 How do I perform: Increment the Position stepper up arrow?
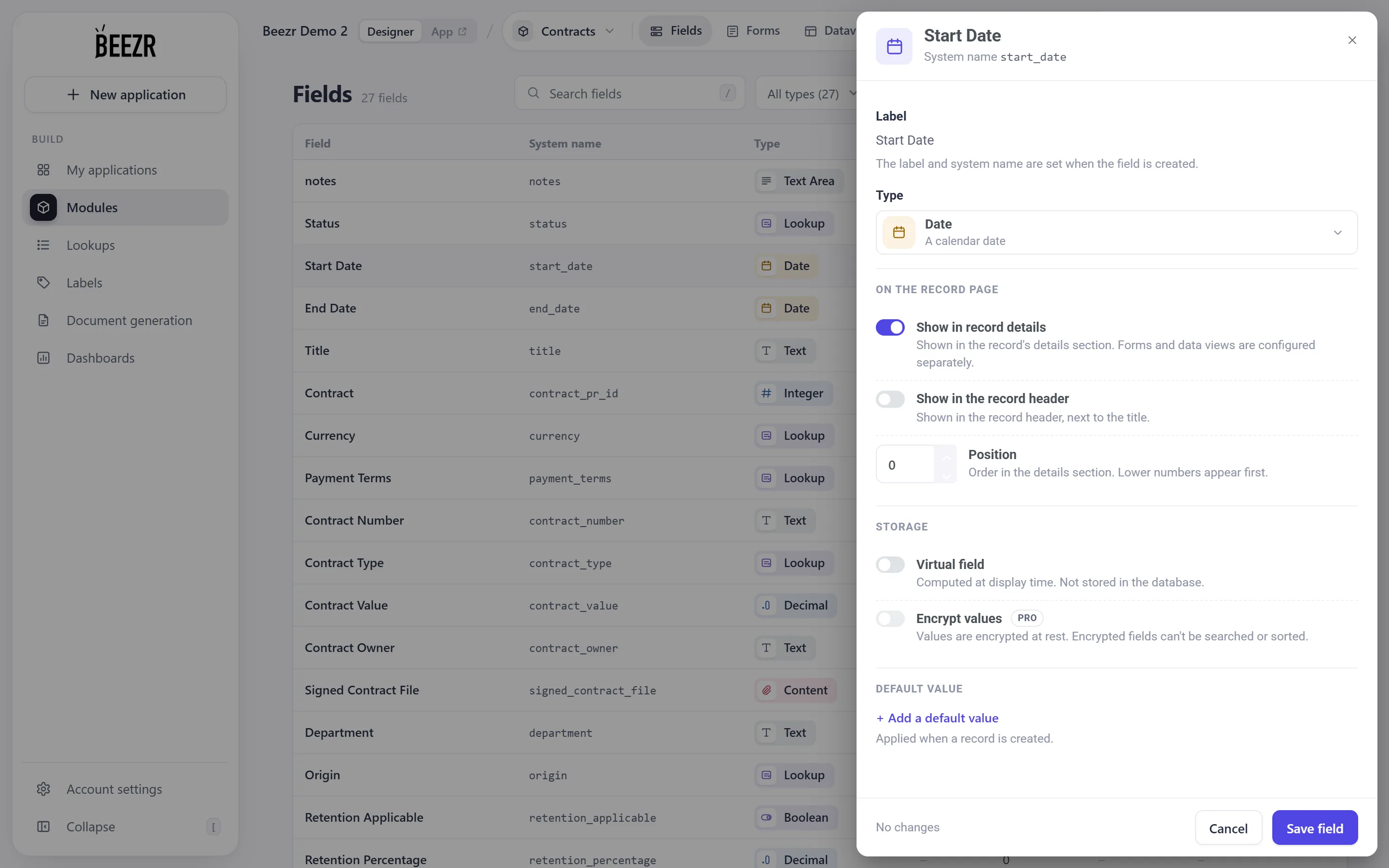[946, 457]
